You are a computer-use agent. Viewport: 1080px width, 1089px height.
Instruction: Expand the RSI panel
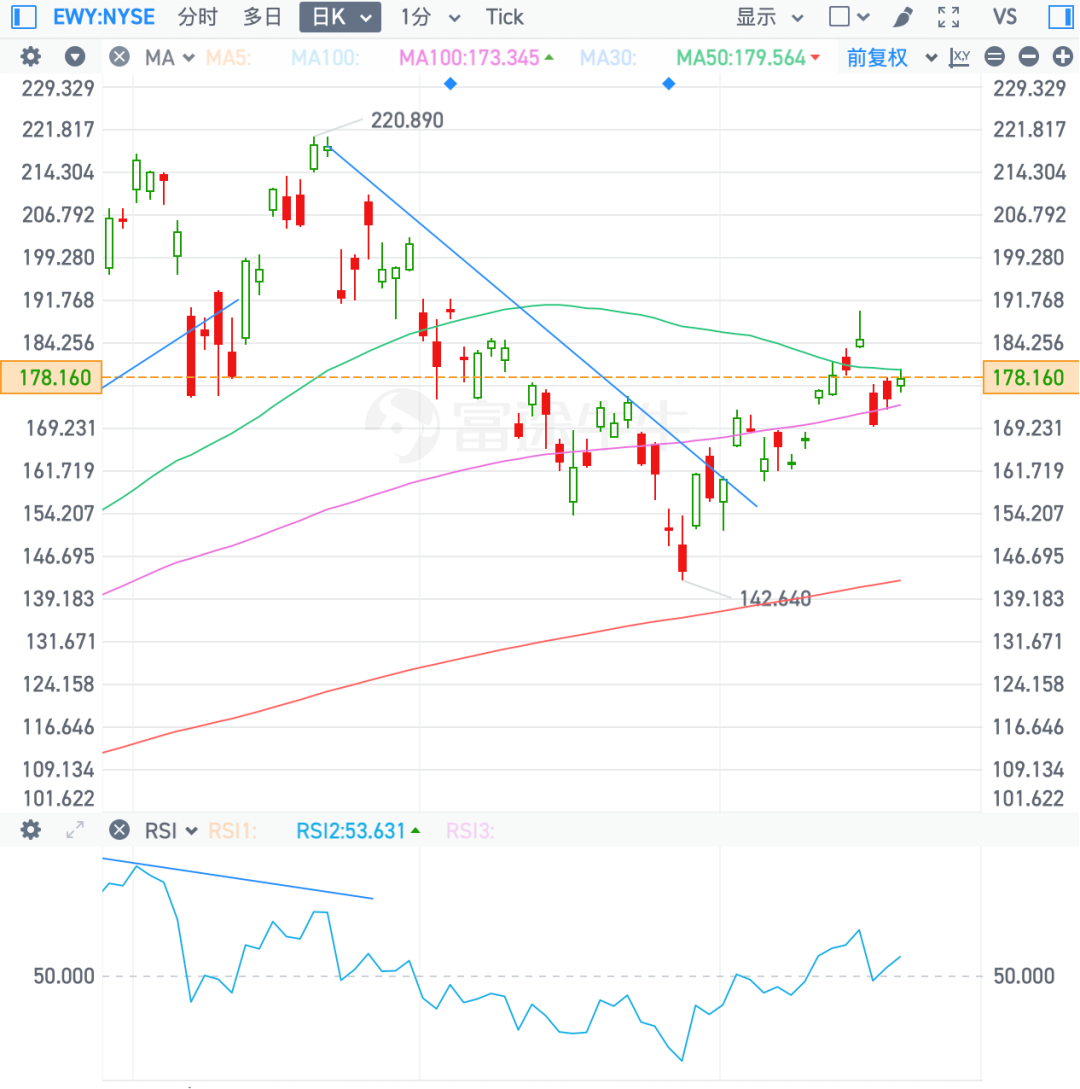click(x=74, y=830)
